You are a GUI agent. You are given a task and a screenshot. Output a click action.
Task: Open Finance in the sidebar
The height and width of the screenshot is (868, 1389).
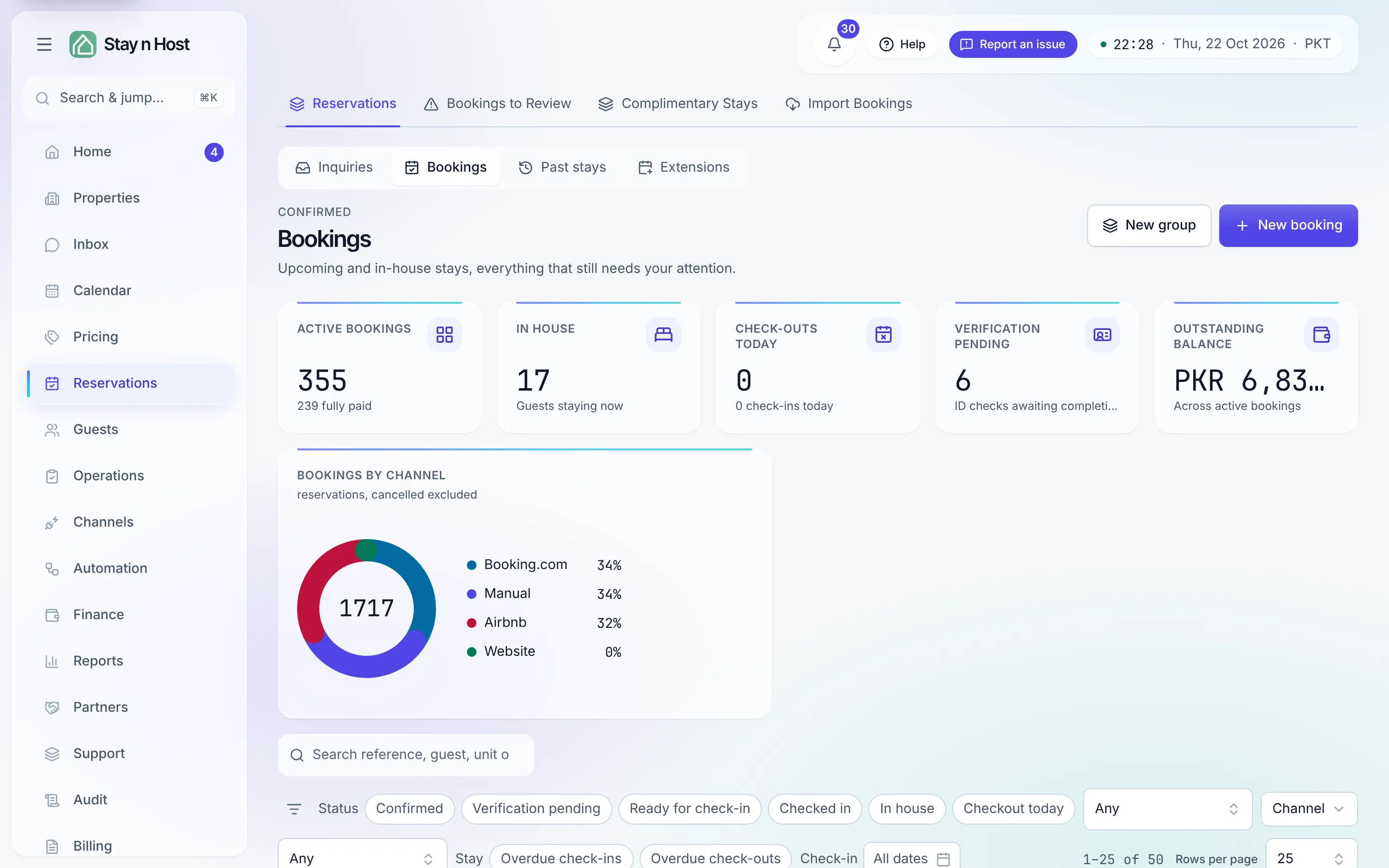(x=130, y=615)
